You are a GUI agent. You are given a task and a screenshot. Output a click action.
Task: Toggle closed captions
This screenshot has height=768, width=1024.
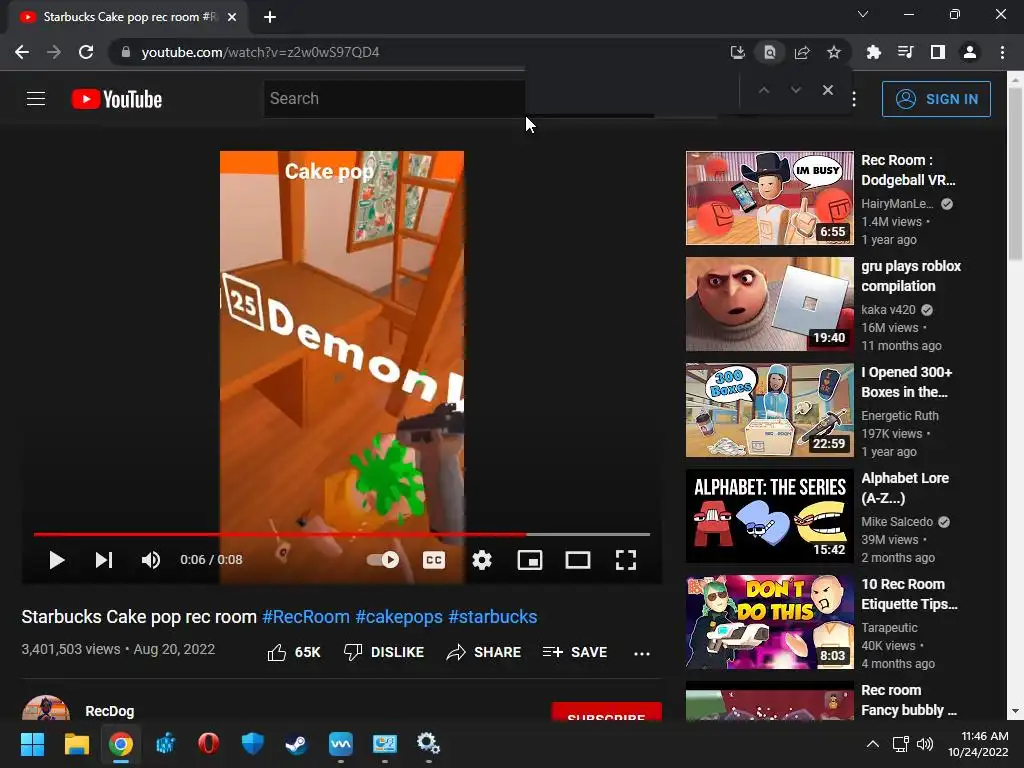434,560
